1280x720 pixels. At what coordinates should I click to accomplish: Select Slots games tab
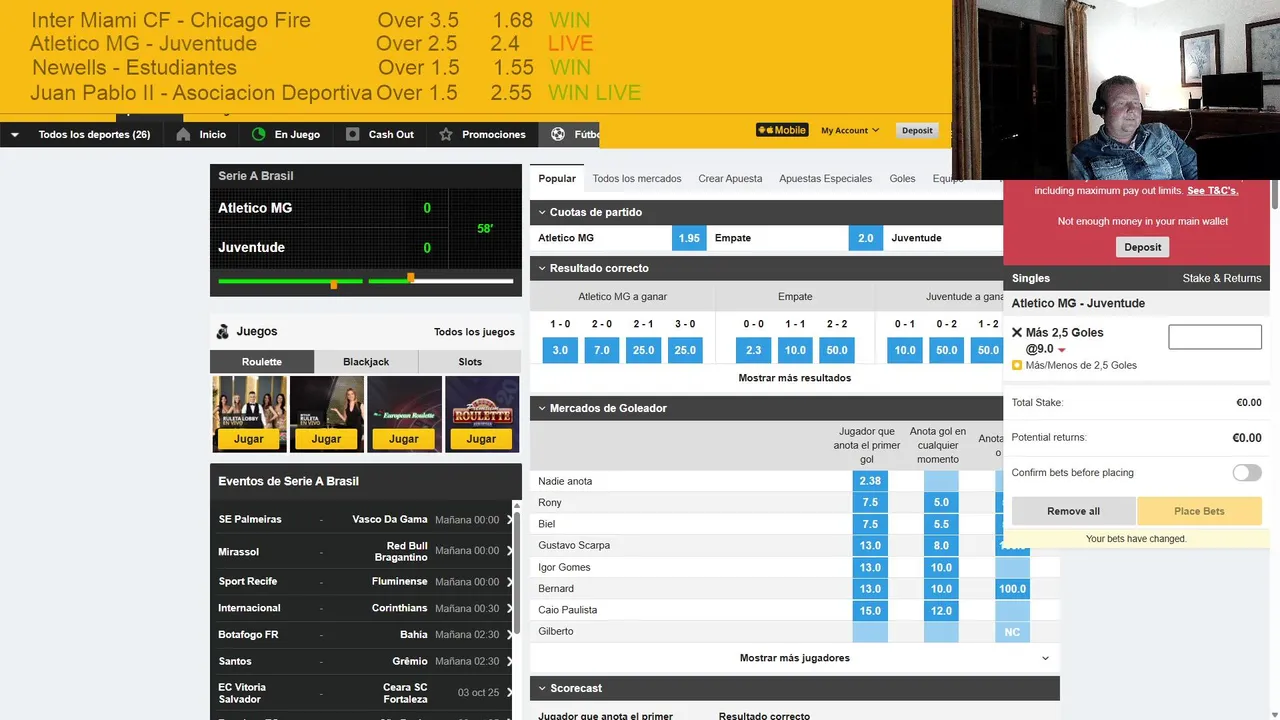coord(470,361)
